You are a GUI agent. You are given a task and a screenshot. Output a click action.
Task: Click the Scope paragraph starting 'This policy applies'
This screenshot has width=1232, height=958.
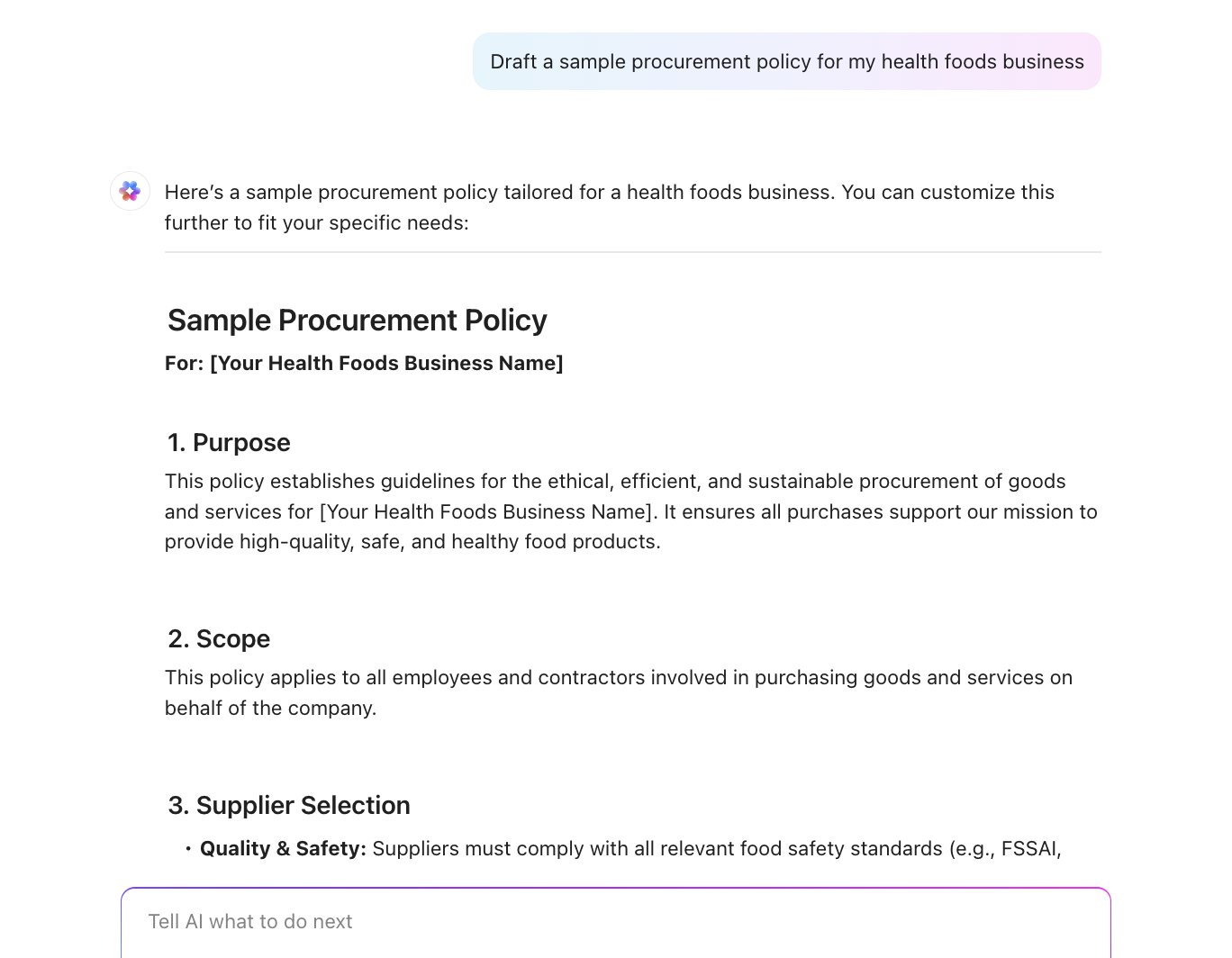[618, 677]
